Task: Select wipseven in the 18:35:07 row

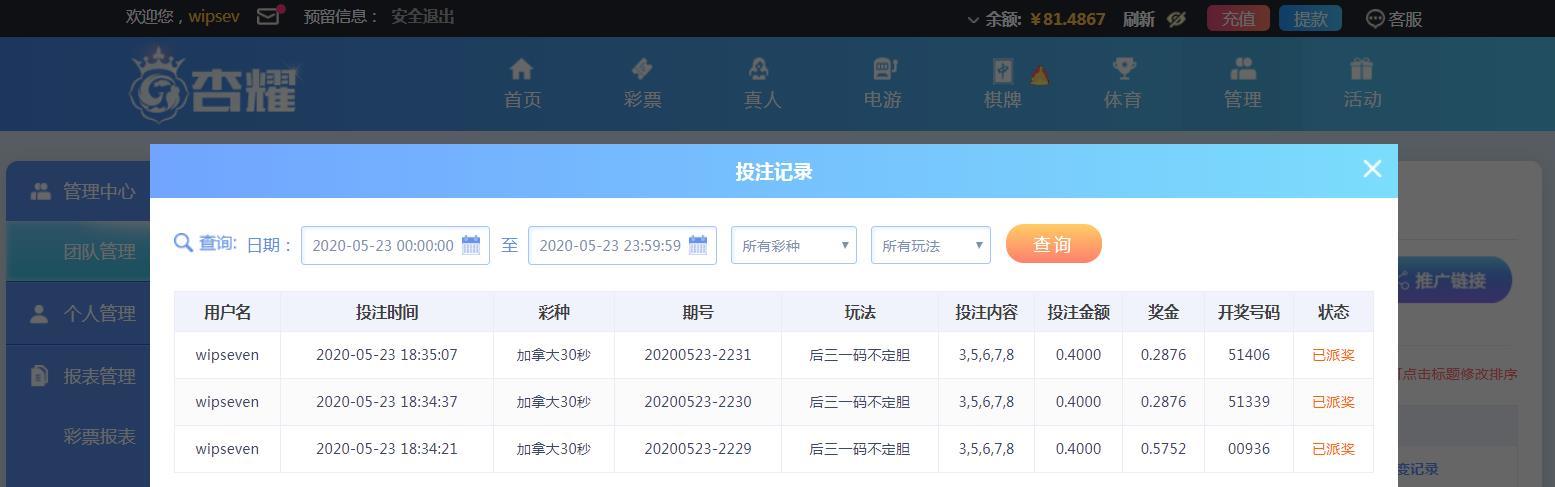Action: 227,355
